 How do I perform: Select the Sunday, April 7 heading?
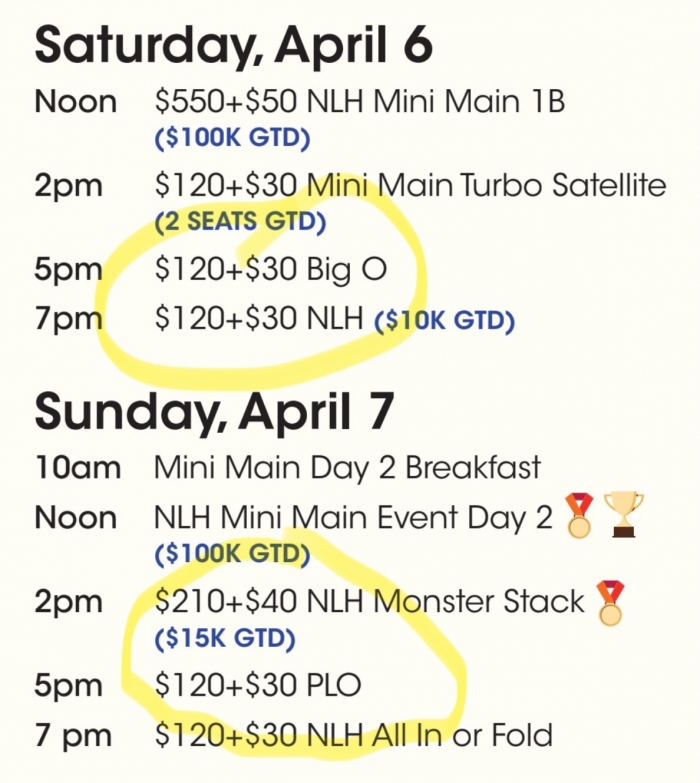tap(215, 412)
